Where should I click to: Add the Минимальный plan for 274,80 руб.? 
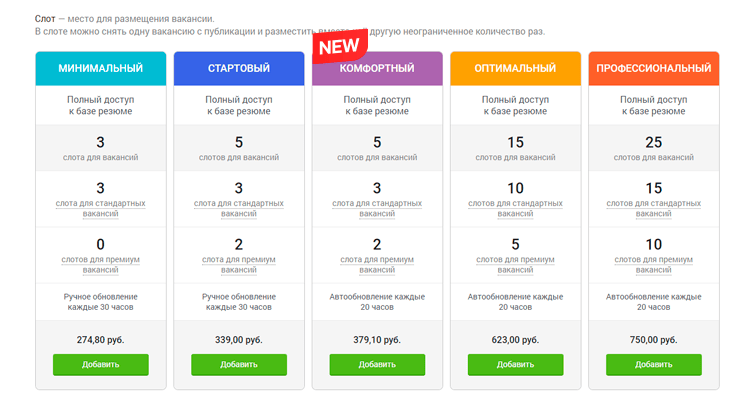tap(100, 365)
